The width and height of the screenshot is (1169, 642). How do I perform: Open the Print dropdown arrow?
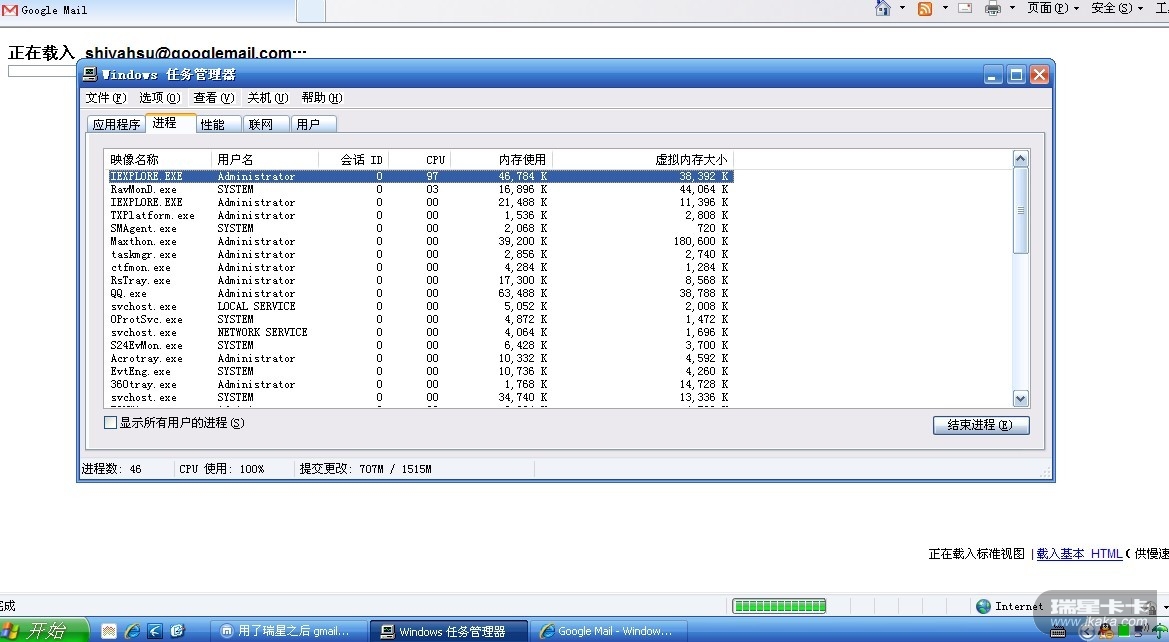pos(1012,8)
